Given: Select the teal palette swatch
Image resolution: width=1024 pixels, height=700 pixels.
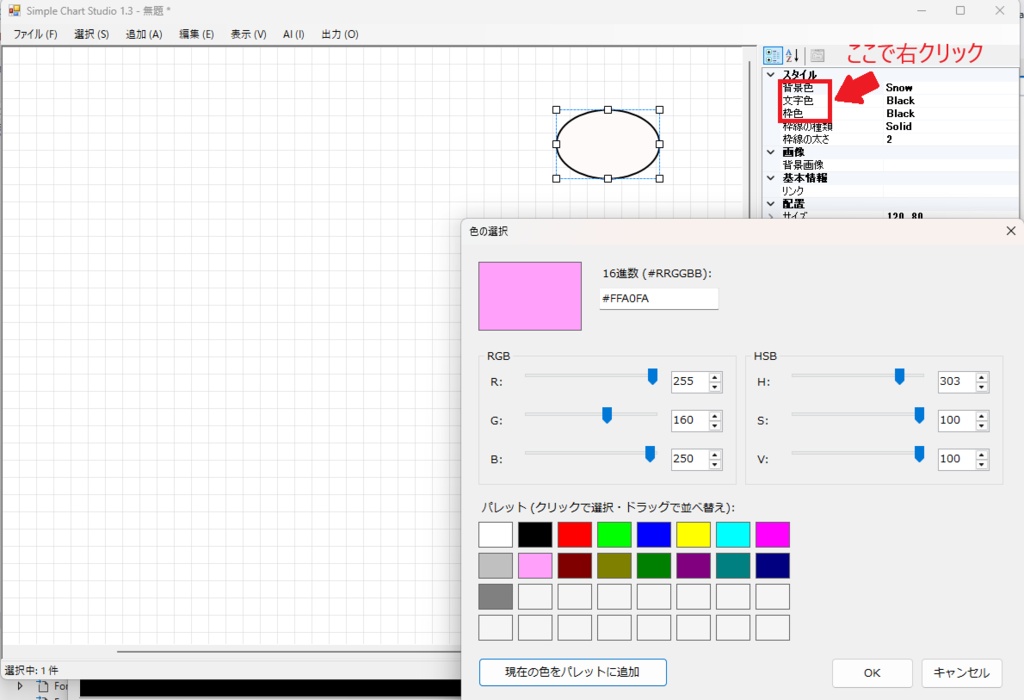Looking at the screenshot, I should (x=733, y=565).
